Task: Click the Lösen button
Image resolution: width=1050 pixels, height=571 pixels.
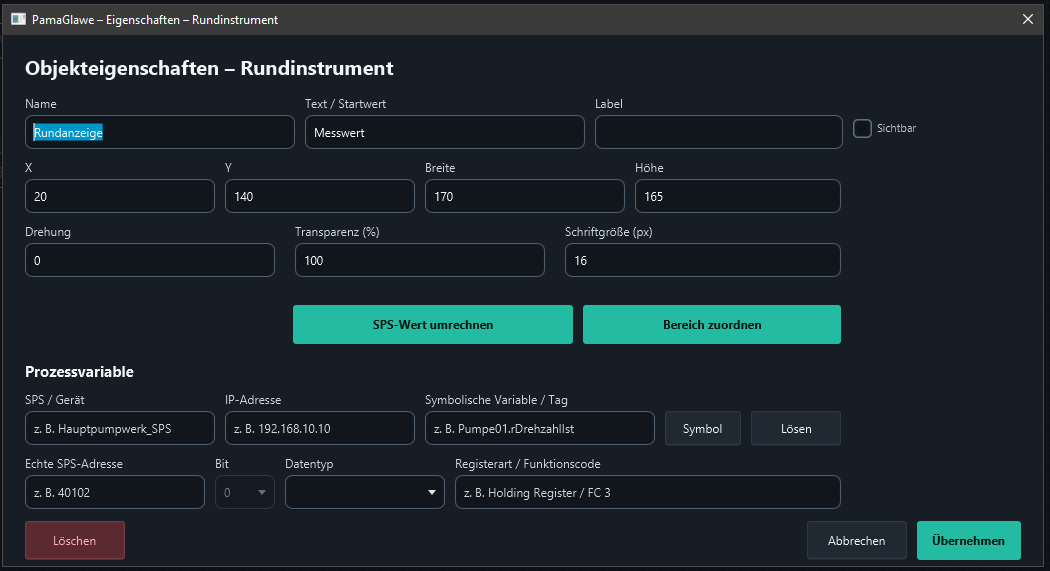Action: point(796,428)
